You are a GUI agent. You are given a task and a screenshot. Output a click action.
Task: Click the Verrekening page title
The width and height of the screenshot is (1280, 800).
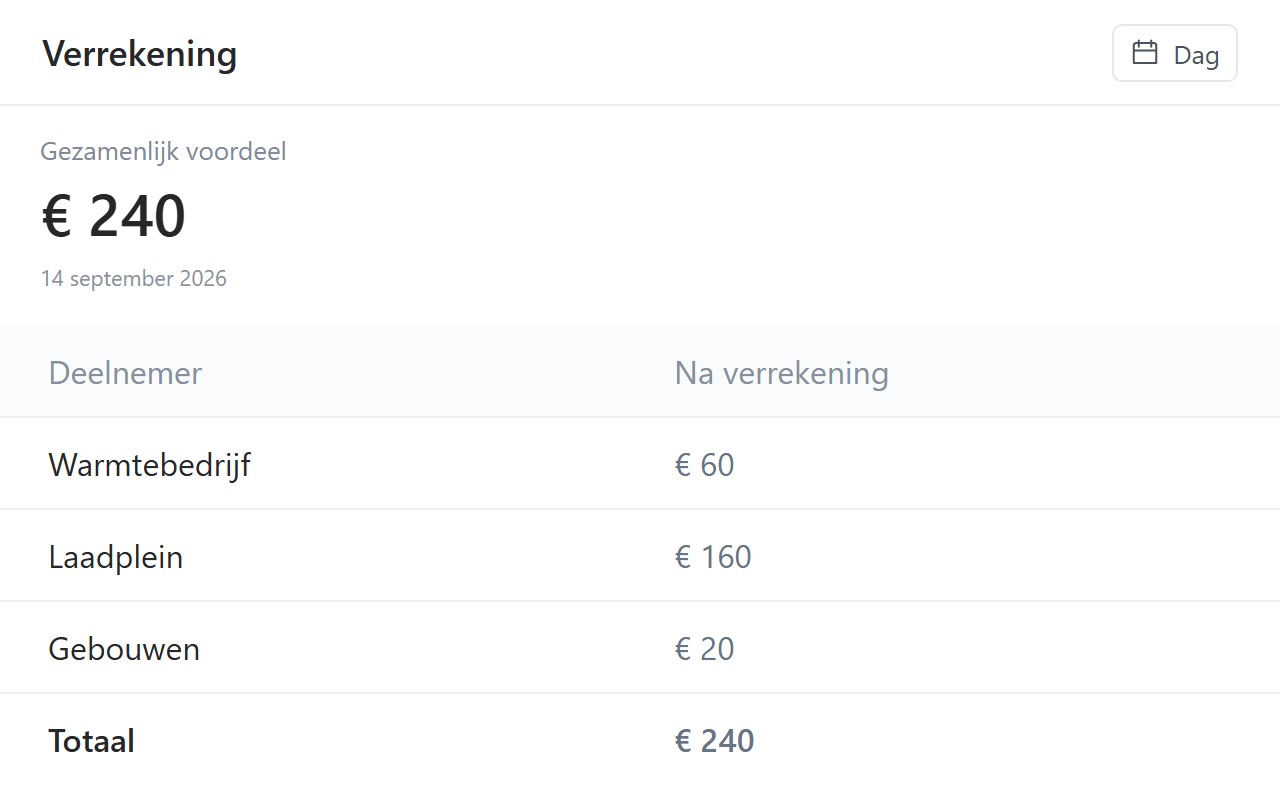140,53
